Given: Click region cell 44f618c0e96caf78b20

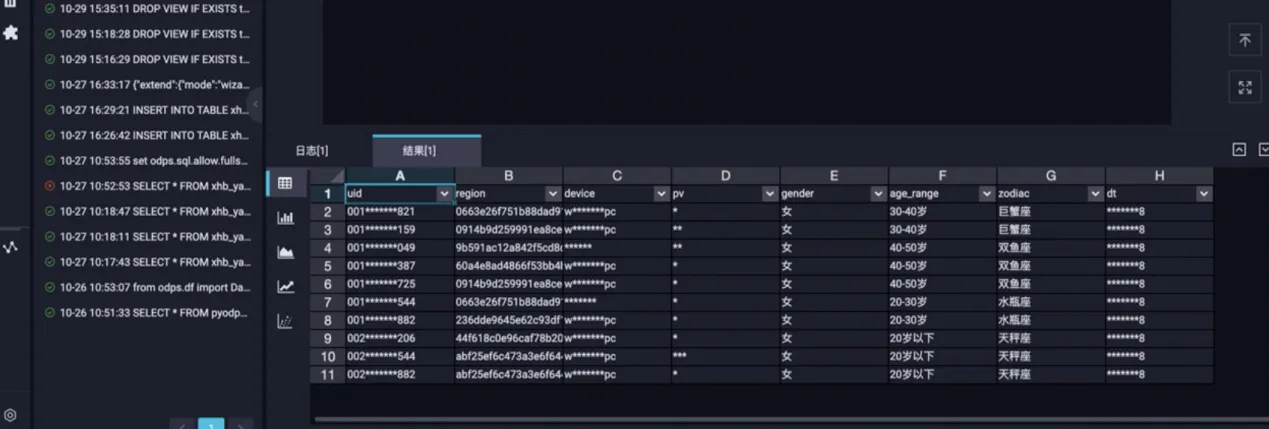Looking at the screenshot, I should pyautogui.click(x=508, y=339).
